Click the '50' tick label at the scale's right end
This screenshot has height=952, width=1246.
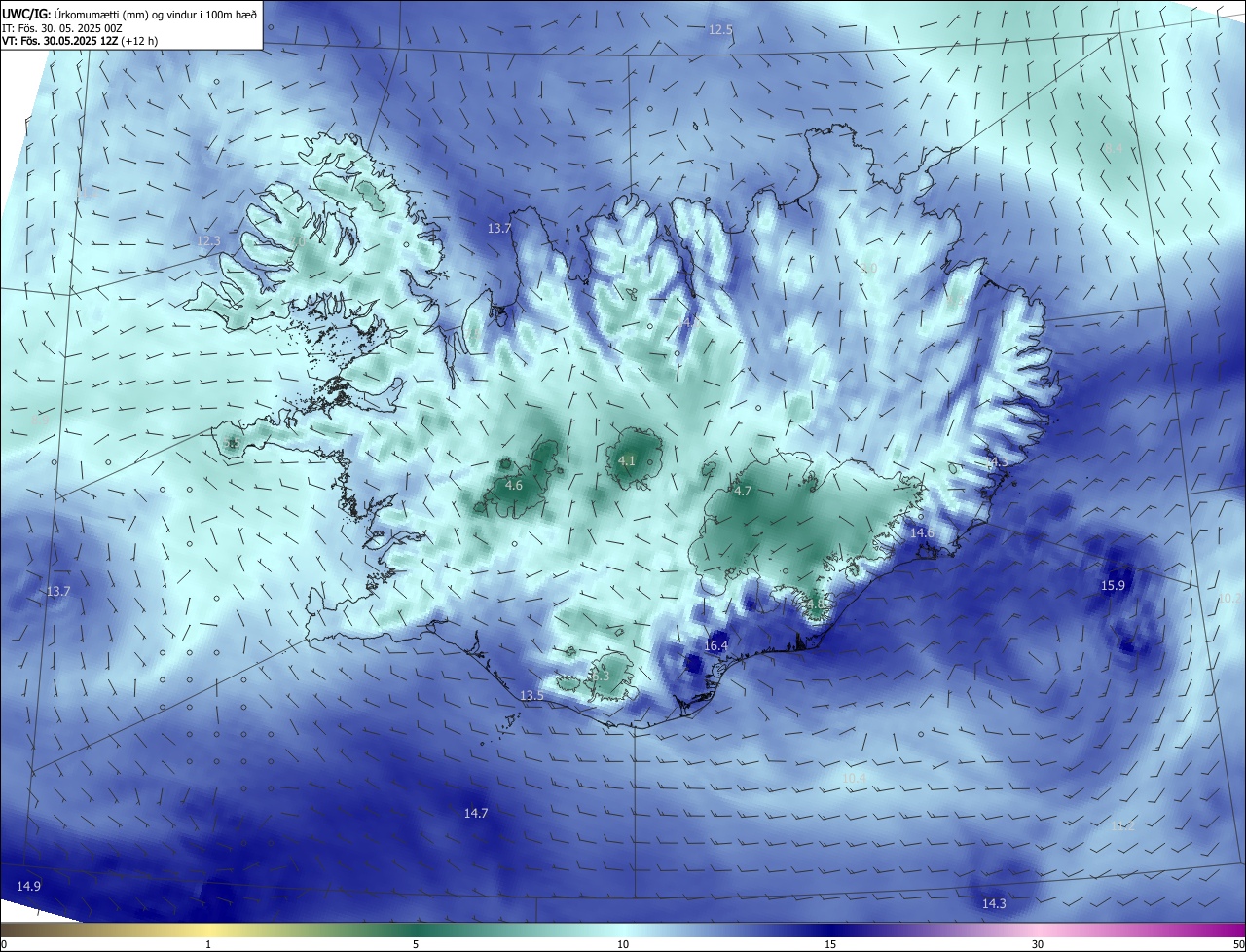[1238, 944]
